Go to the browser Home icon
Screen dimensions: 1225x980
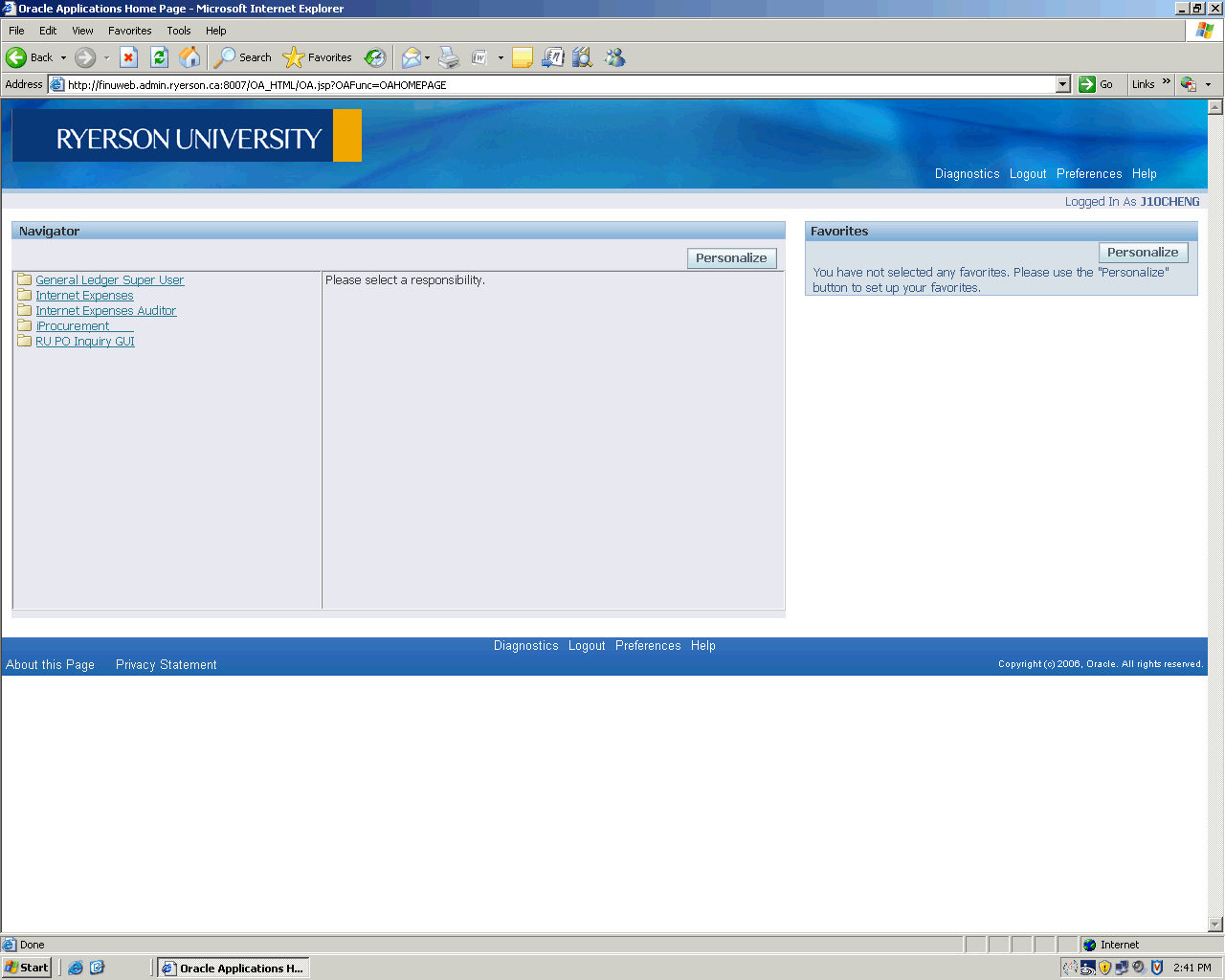coord(189,57)
